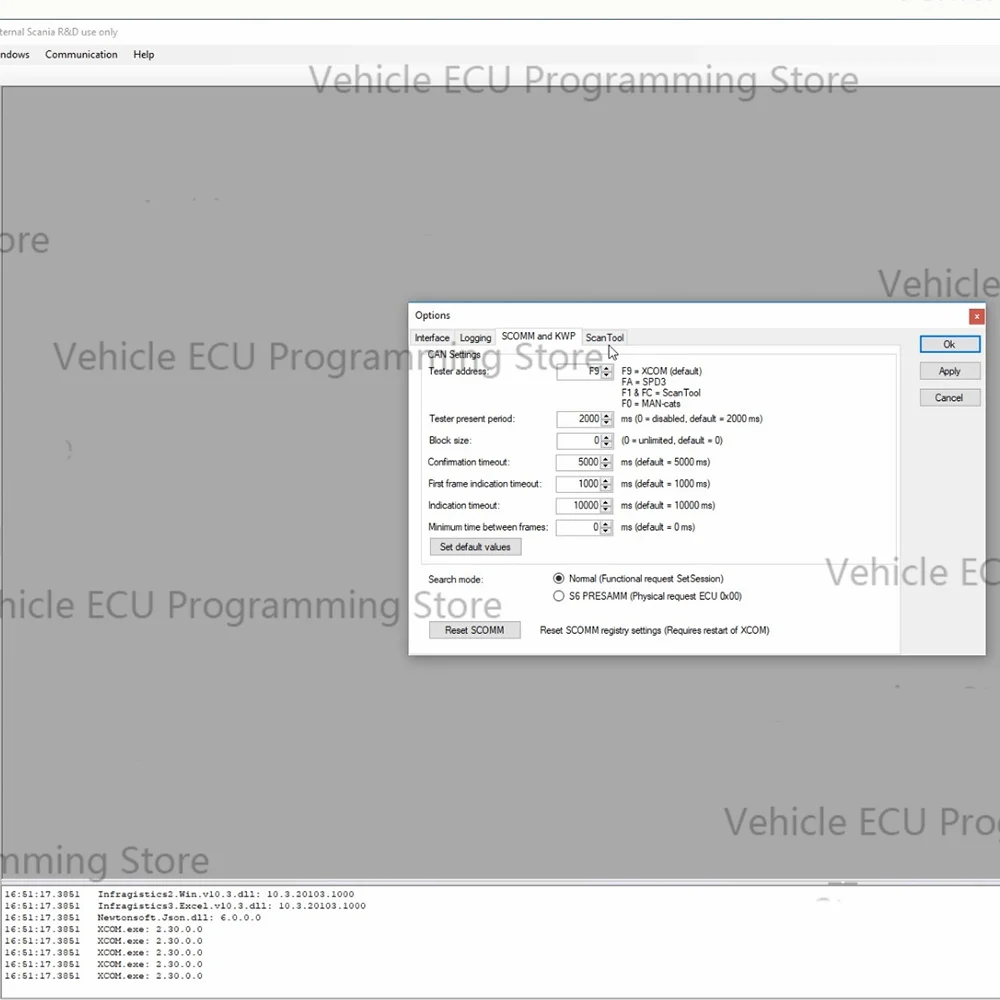Click the "Reset SCOMM registry settings" description text

[654, 630]
